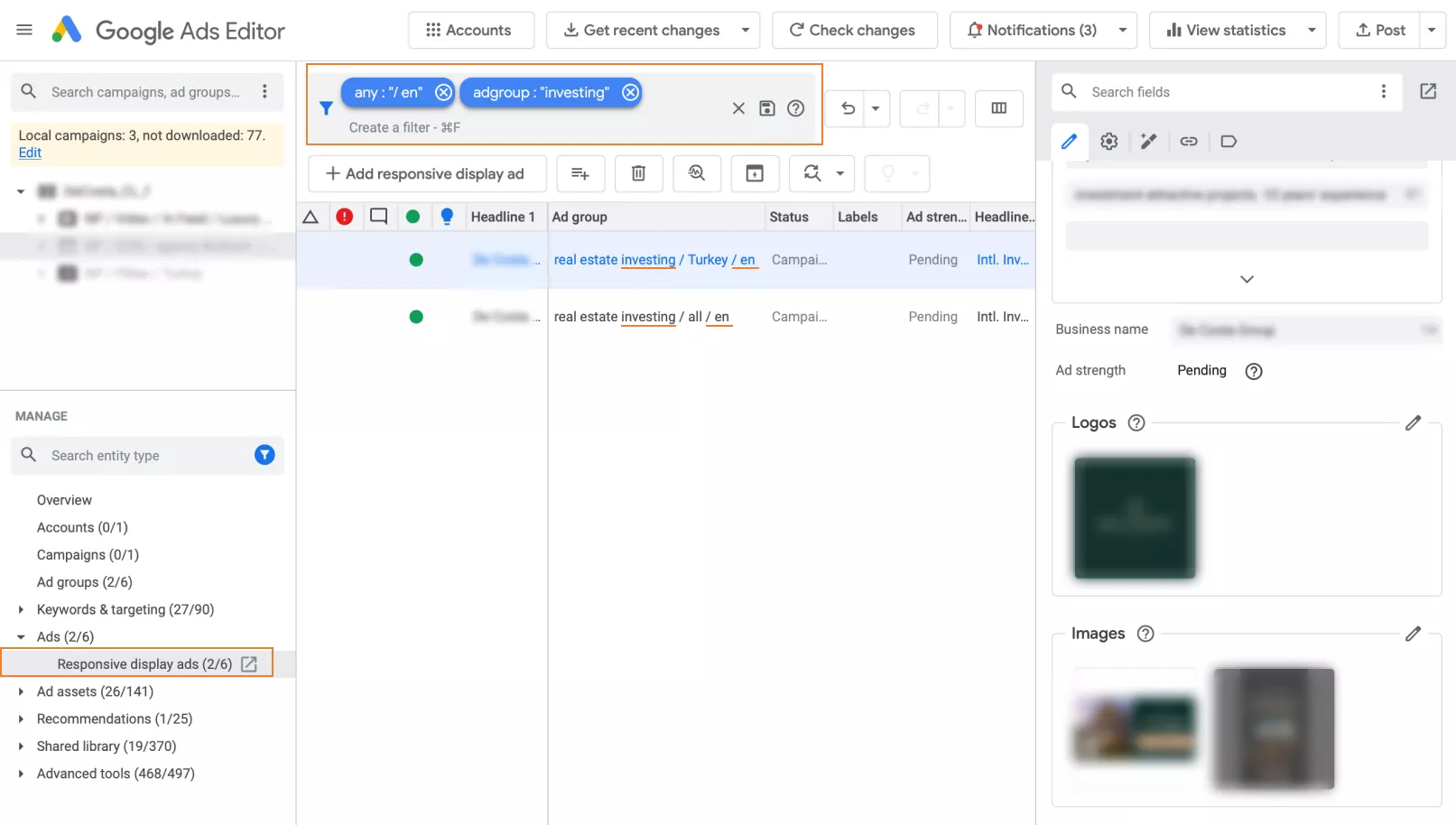The width and height of the screenshot is (1456, 825).
Task: Switch to the pencil edit tab
Action: [1069, 141]
